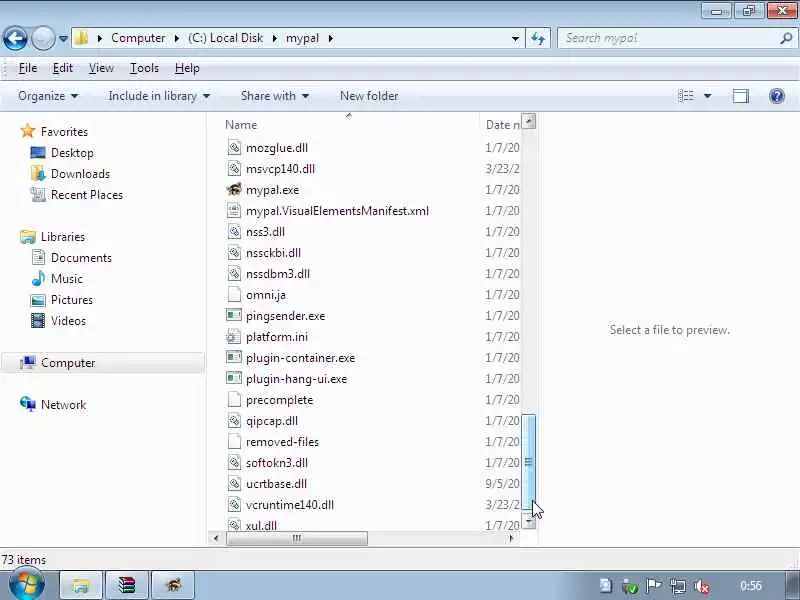Open the Share with dropdown
Image resolution: width=800 pixels, height=600 pixels.
[275, 96]
